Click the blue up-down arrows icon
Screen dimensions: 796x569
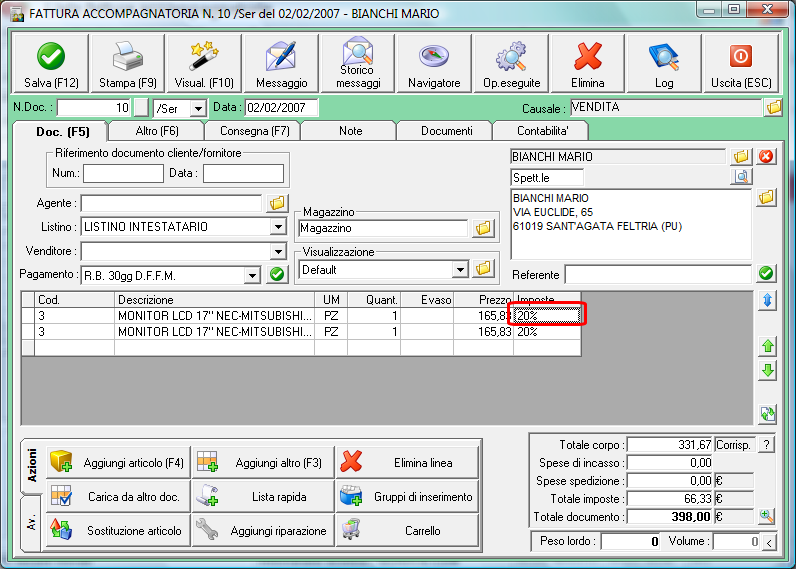(768, 300)
